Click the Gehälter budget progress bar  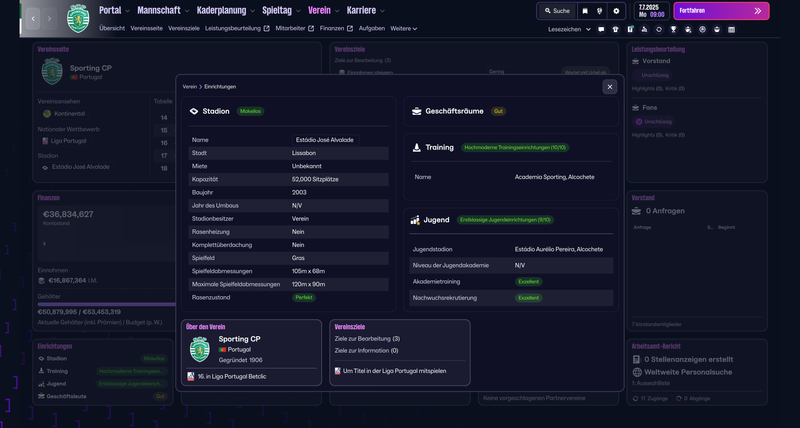coord(107,304)
